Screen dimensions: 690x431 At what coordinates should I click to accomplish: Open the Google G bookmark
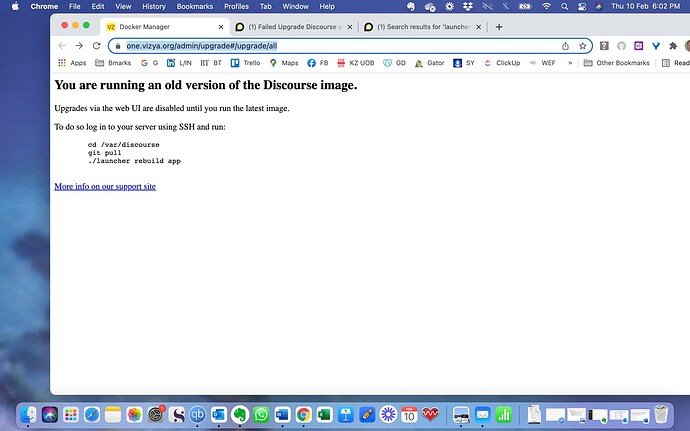[149, 63]
